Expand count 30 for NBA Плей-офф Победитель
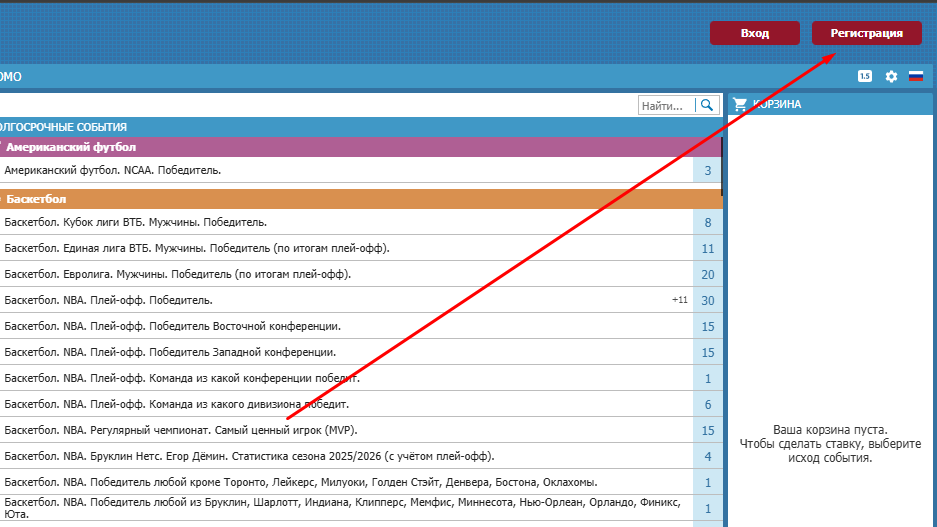 click(x=707, y=301)
